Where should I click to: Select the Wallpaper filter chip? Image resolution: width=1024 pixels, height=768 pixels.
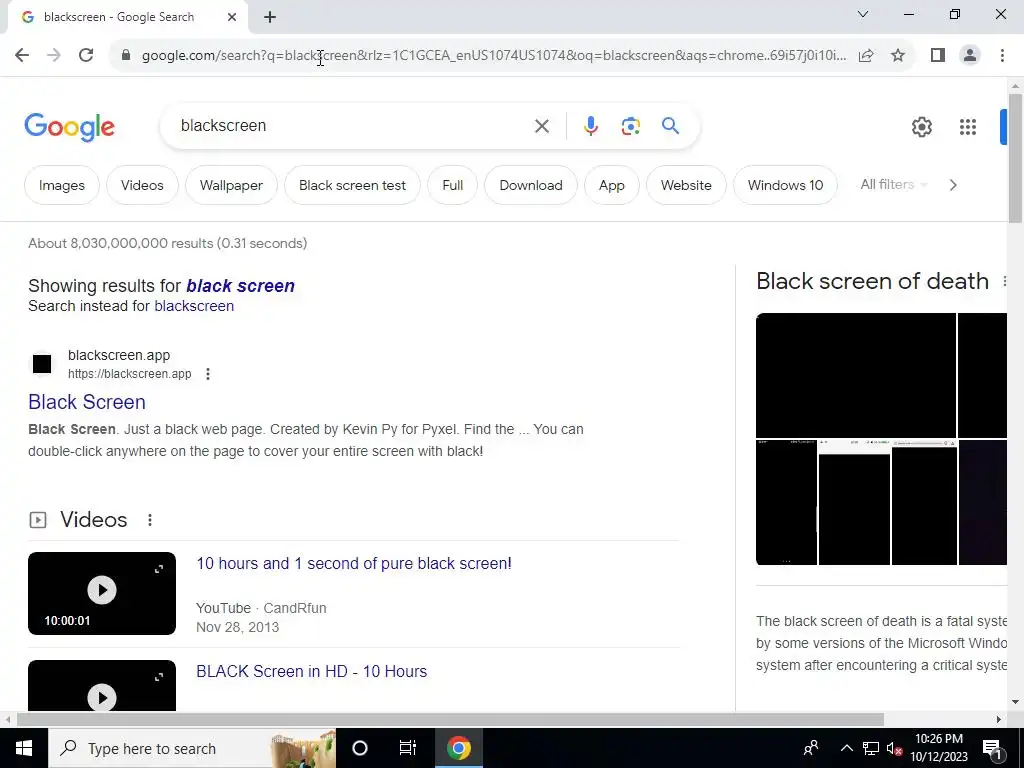click(x=231, y=185)
